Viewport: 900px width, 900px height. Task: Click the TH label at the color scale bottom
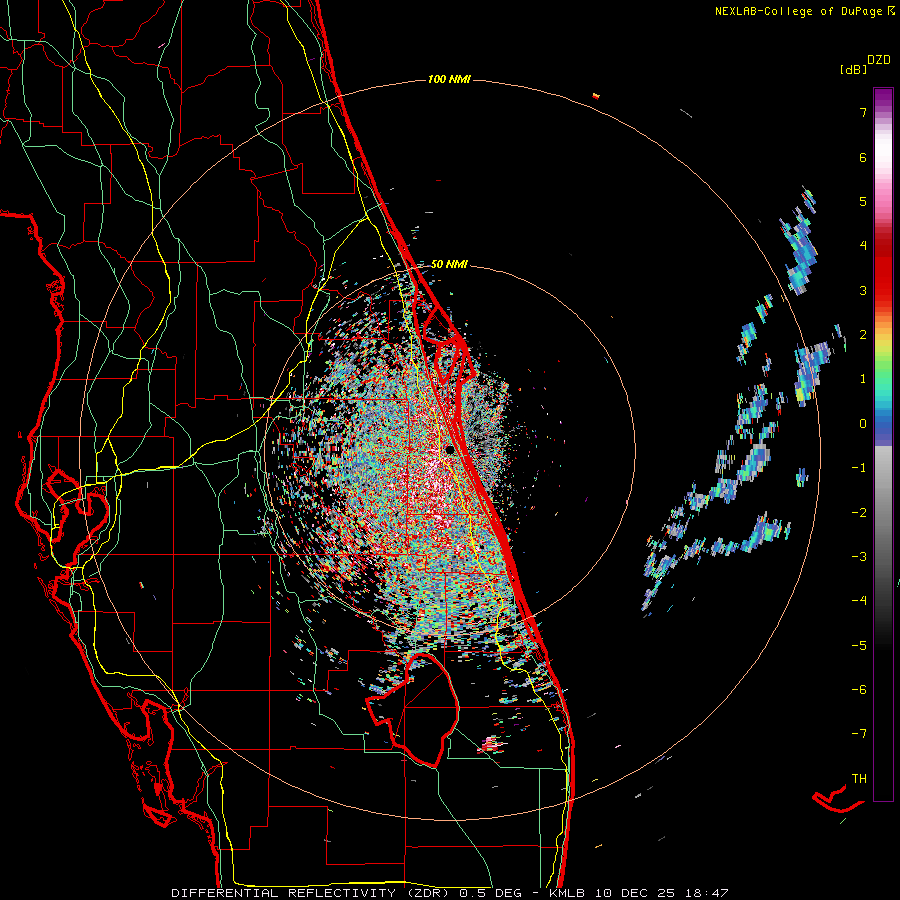pos(859,779)
